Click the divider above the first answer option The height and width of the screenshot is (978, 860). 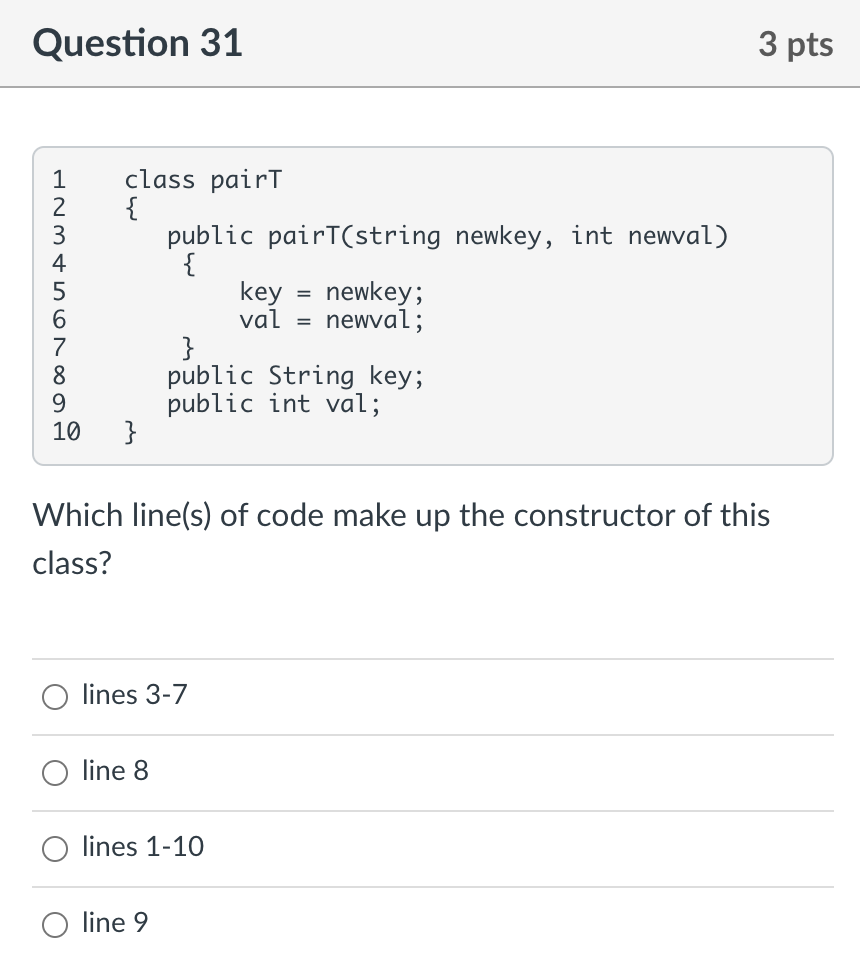[x=430, y=658]
